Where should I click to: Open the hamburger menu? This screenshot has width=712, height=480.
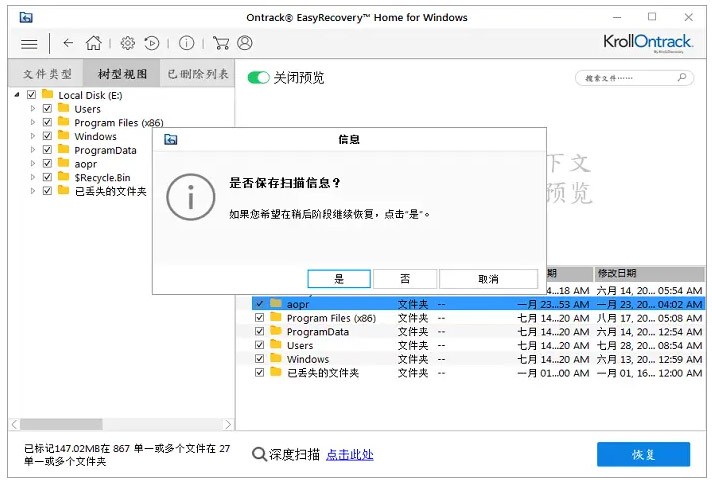(29, 44)
